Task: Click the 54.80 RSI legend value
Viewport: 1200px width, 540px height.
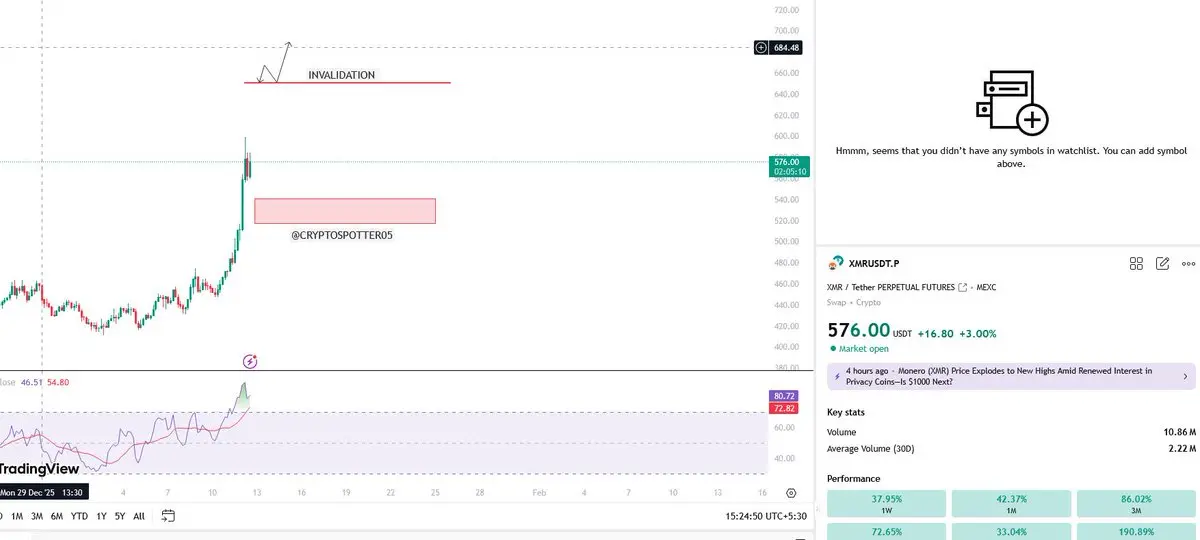Action: coord(58,382)
